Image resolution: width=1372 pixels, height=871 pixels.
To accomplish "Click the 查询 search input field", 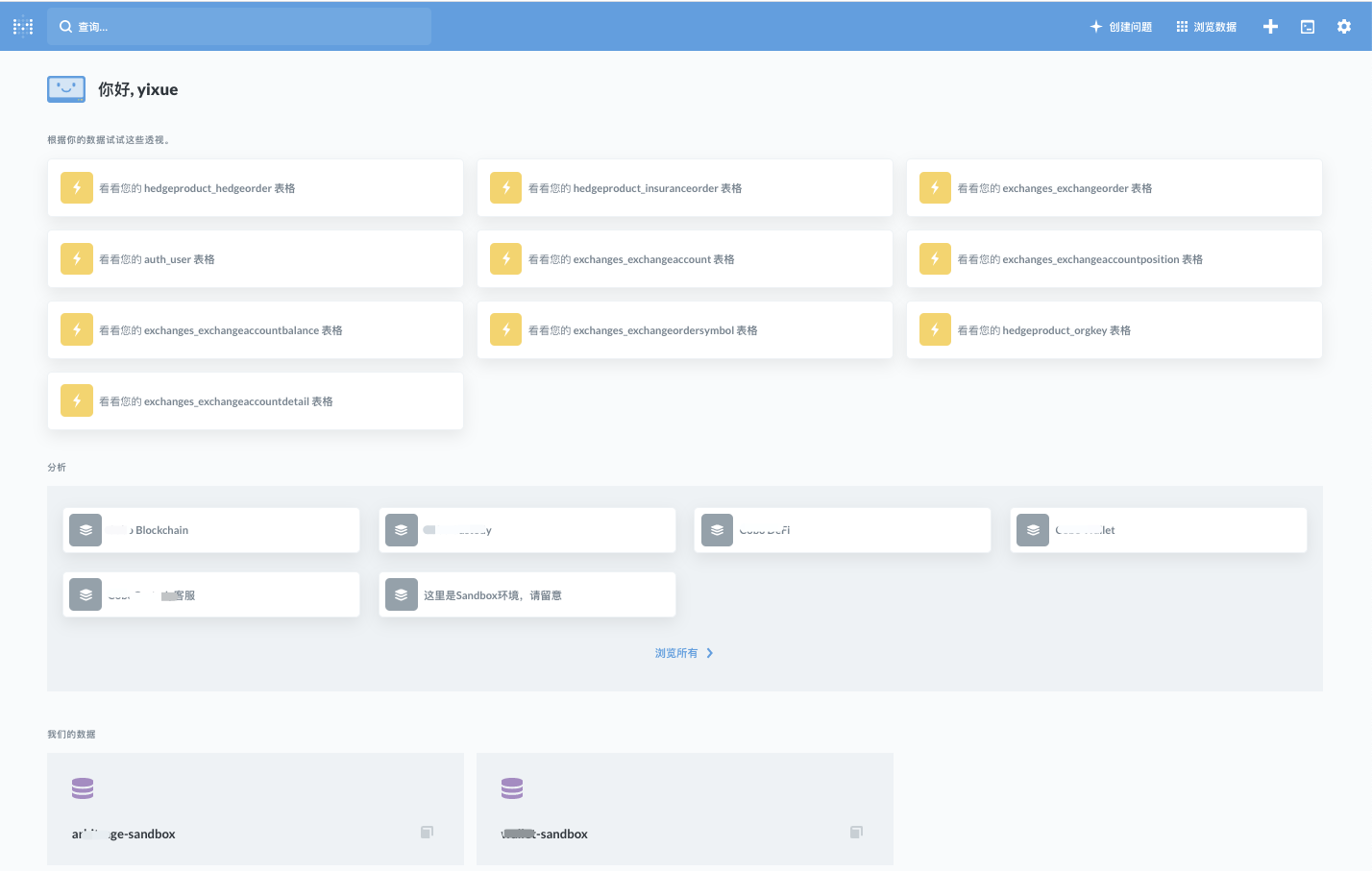I will point(240,26).
